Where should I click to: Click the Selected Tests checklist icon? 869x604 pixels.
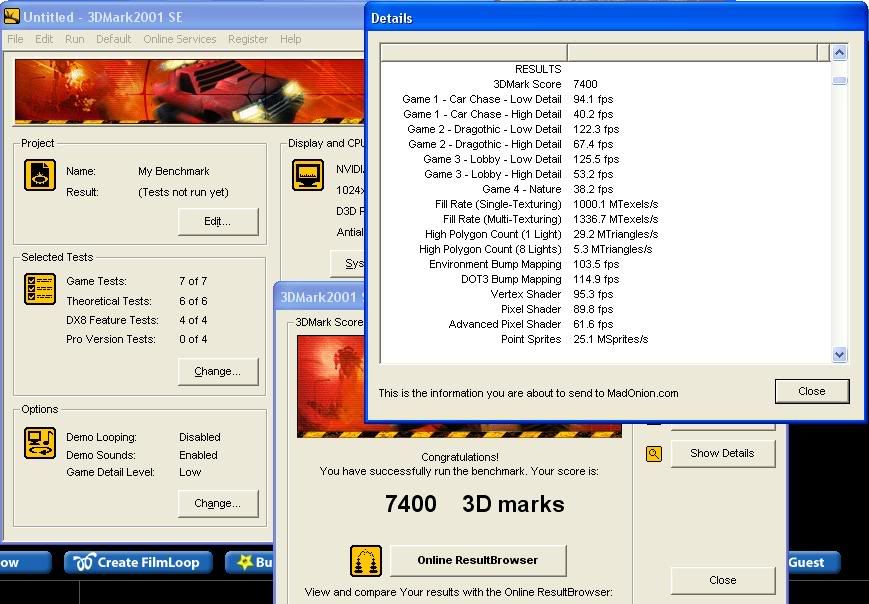(x=40, y=290)
